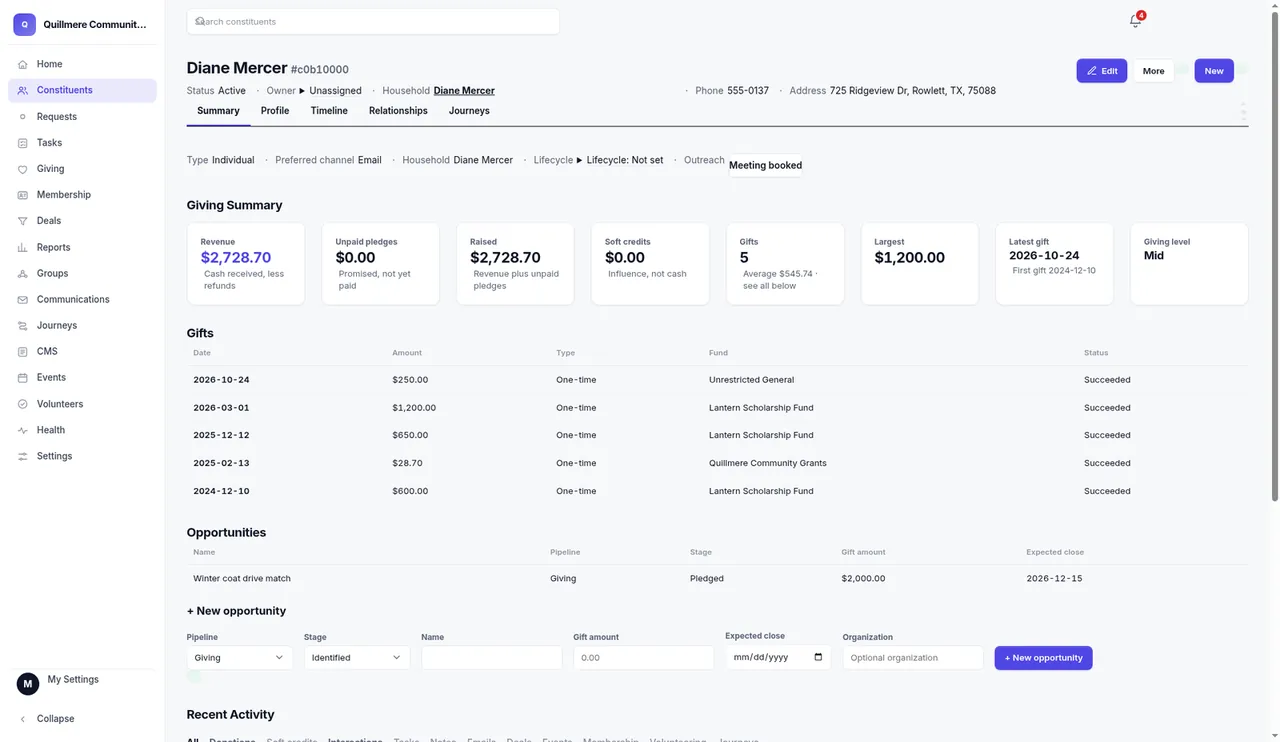1280x742 pixels.
Task: View notifications bell with badge
Action: coord(1135,20)
